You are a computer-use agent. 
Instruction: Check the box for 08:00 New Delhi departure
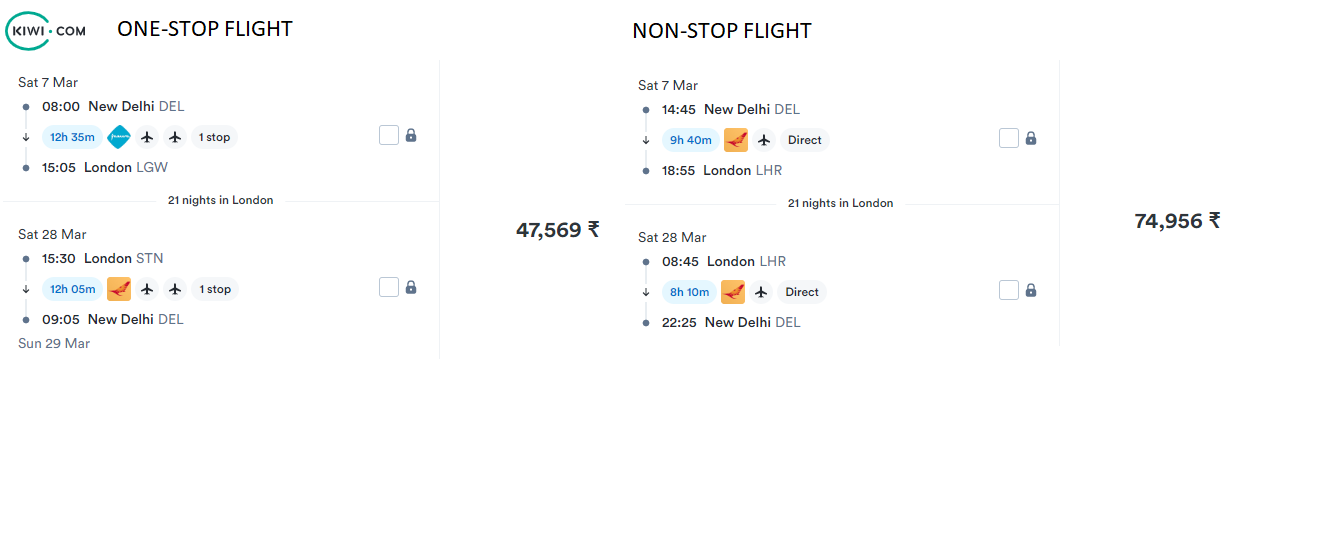pyautogui.click(x=389, y=135)
